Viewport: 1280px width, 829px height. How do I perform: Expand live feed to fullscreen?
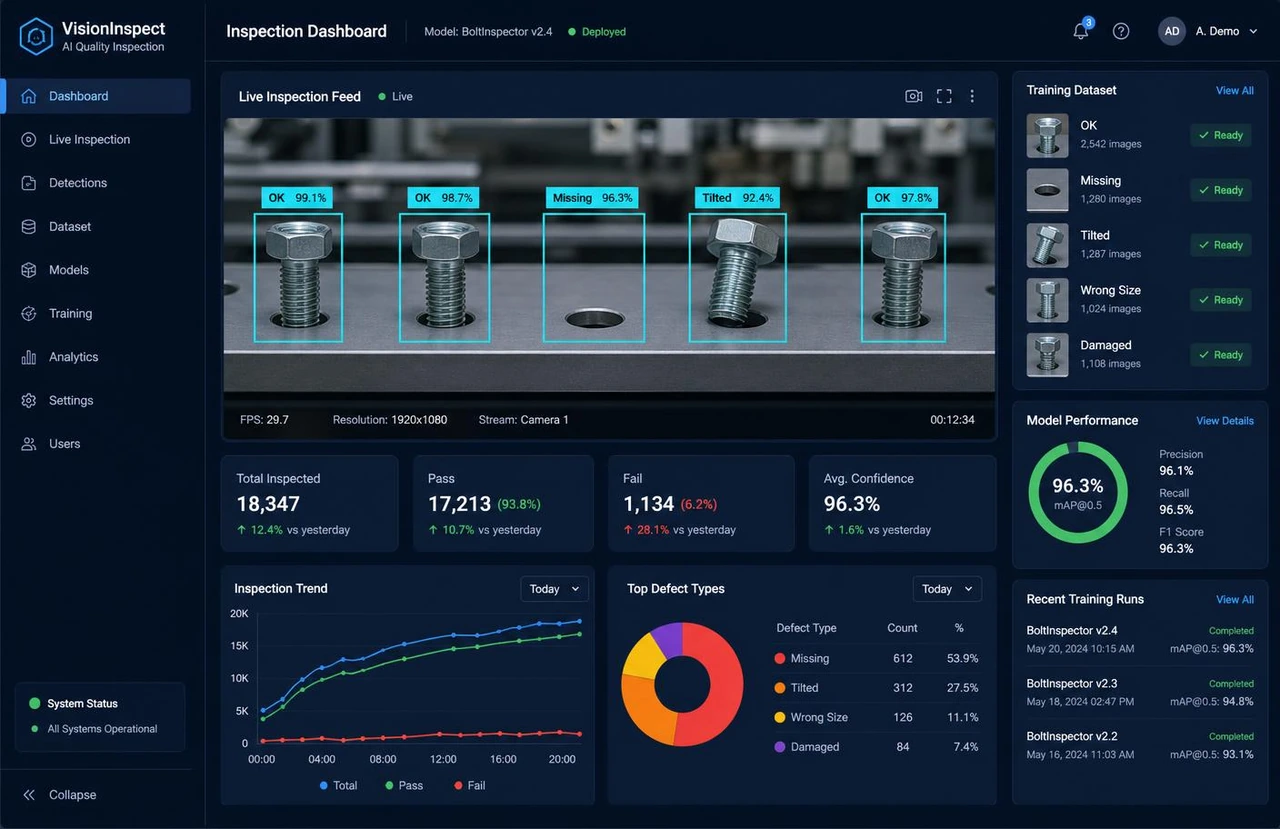[944, 96]
